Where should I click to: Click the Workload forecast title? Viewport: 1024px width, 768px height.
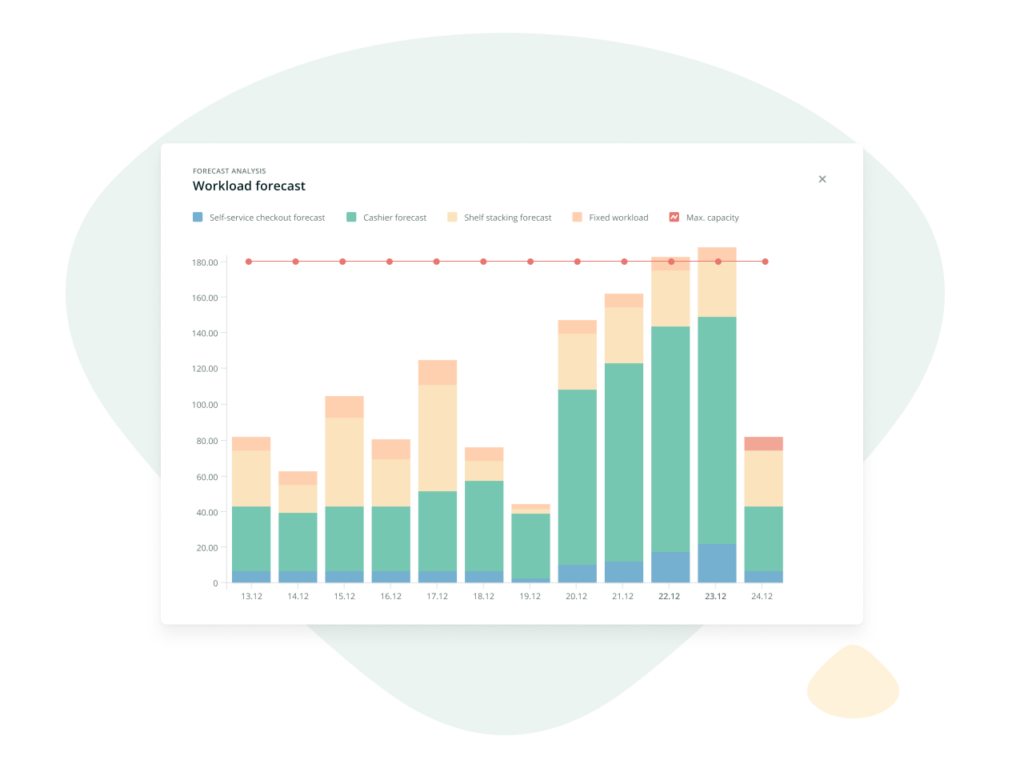click(249, 186)
